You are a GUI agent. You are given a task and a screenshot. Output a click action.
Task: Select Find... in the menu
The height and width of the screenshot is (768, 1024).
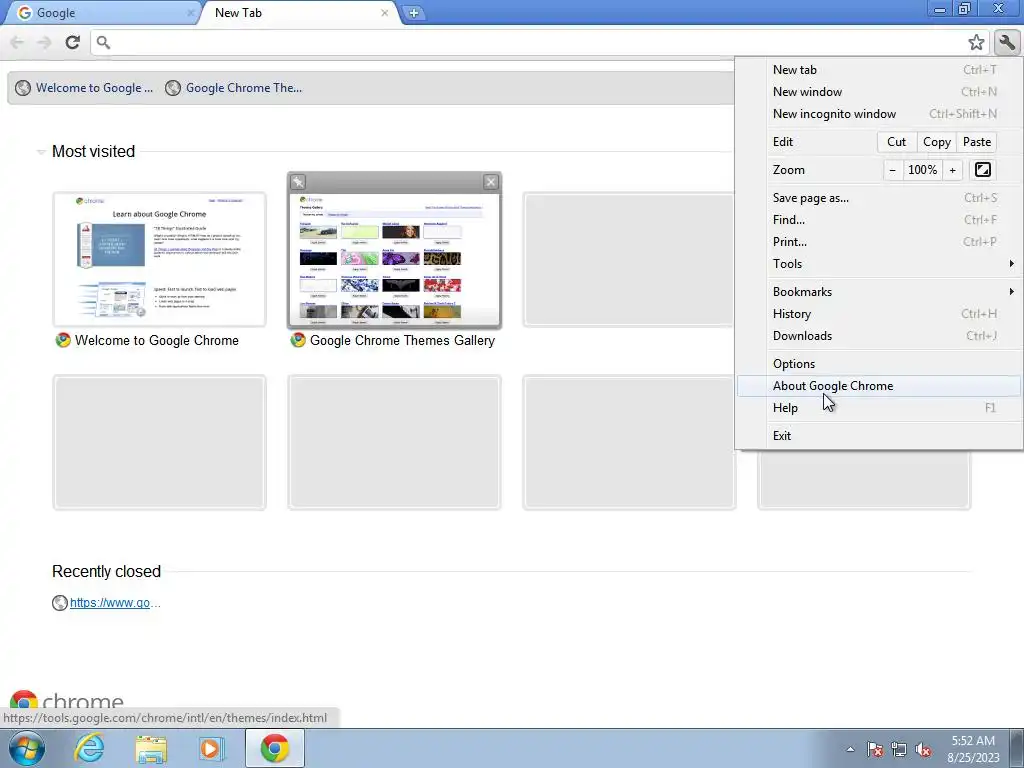coord(879,220)
